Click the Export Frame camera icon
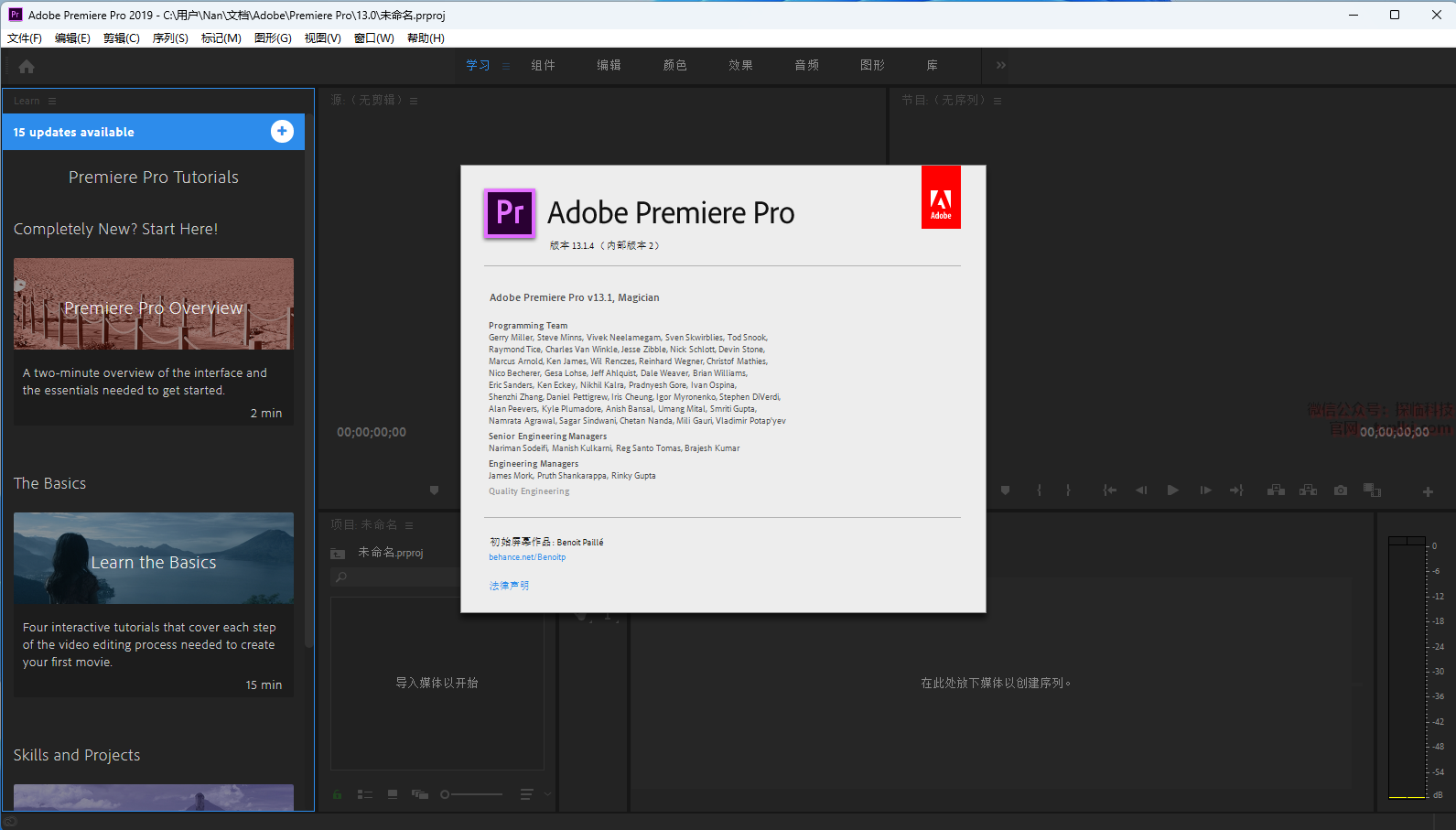The width and height of the screenshot is (1456, 830). 1340,490
